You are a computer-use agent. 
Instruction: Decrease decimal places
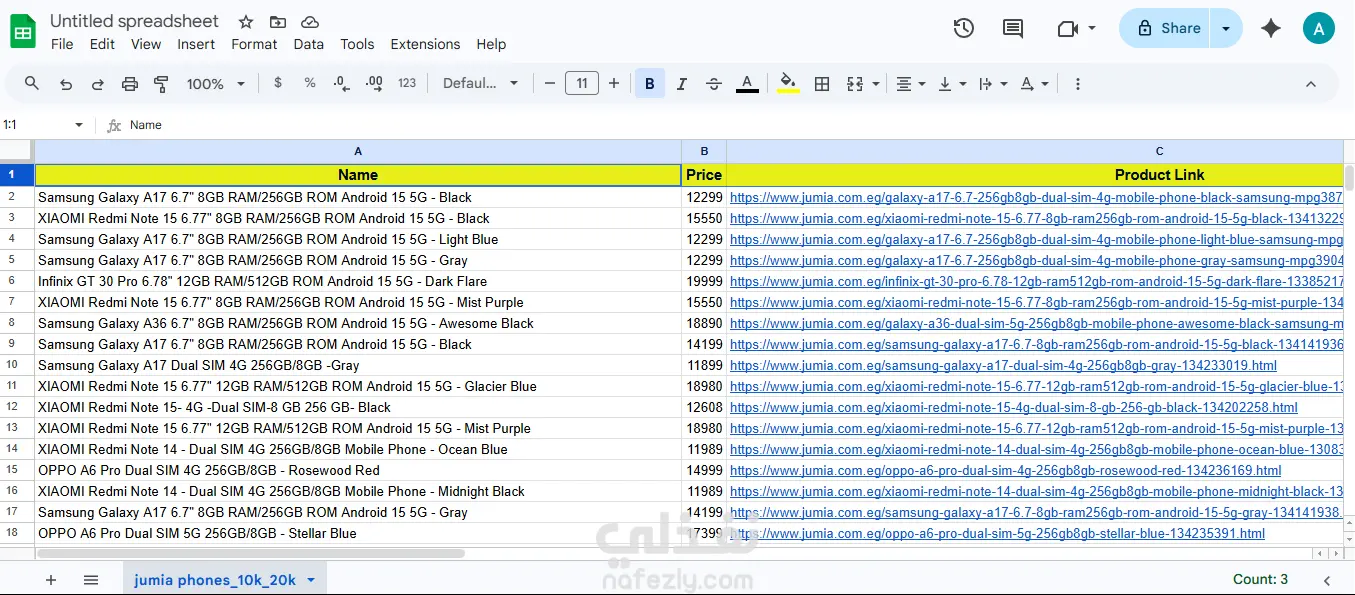342,83
